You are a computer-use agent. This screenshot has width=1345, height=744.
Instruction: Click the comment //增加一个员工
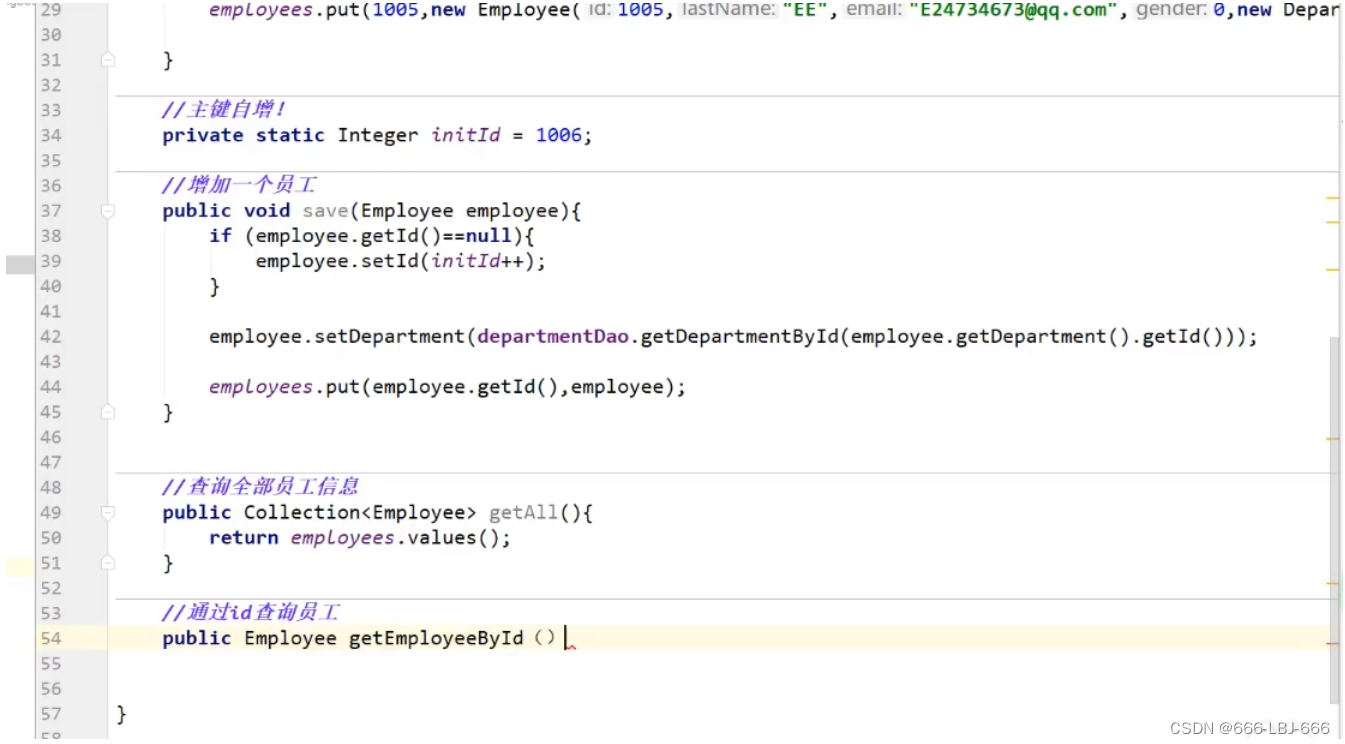(x=240, y=186)
